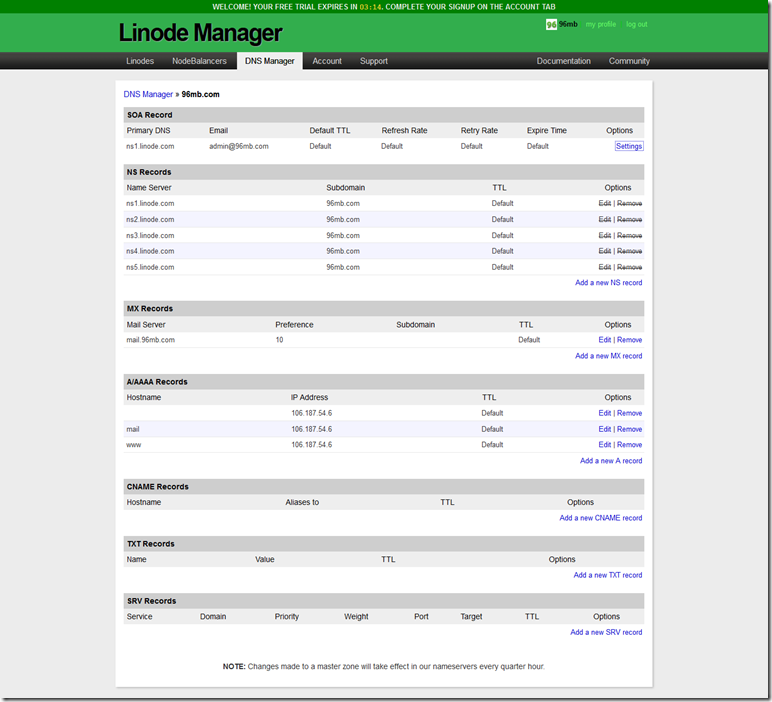Visit the Community menu link
The image size is (772, 702).
click(629, 61)
